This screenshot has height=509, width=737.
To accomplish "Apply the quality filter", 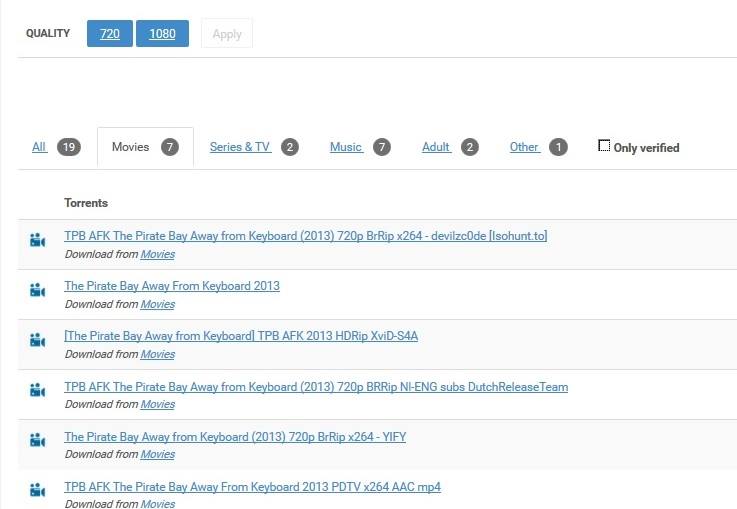I will (x=227, y=33).
